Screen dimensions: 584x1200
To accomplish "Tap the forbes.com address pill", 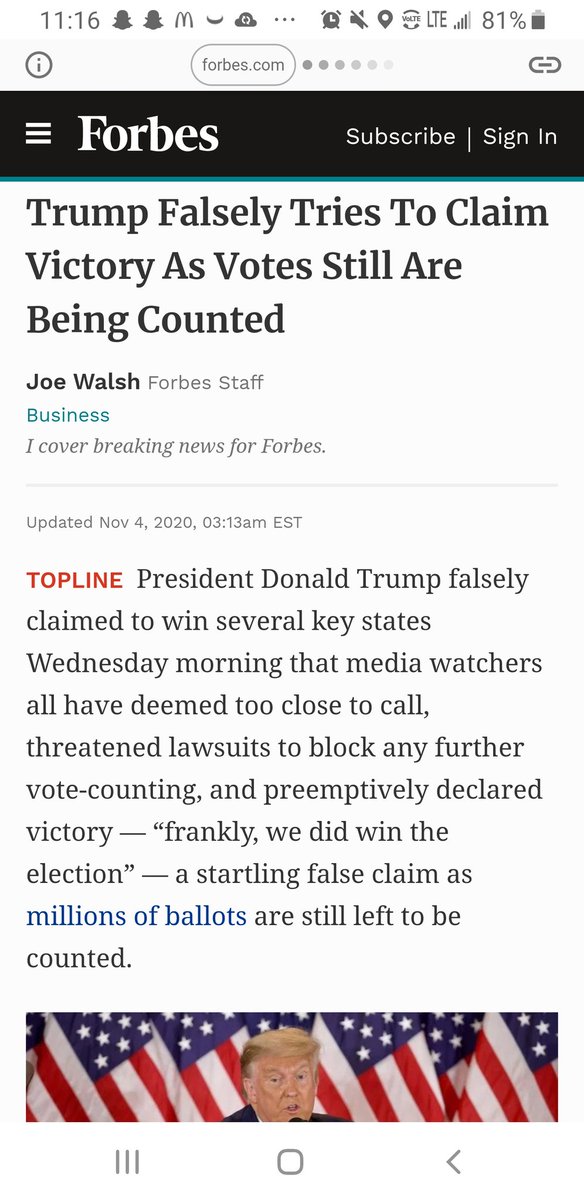I will pyautogui.click(x=243, y=65).
